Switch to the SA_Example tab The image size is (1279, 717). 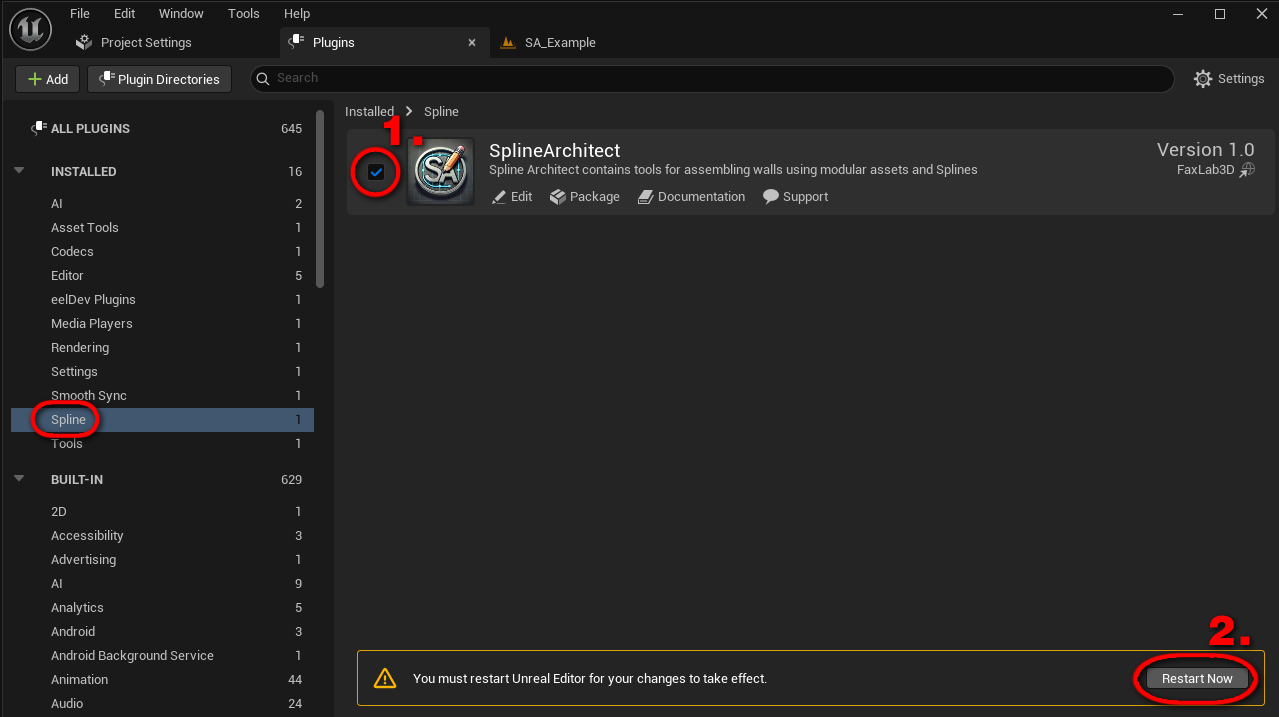(x=559, y=43)
